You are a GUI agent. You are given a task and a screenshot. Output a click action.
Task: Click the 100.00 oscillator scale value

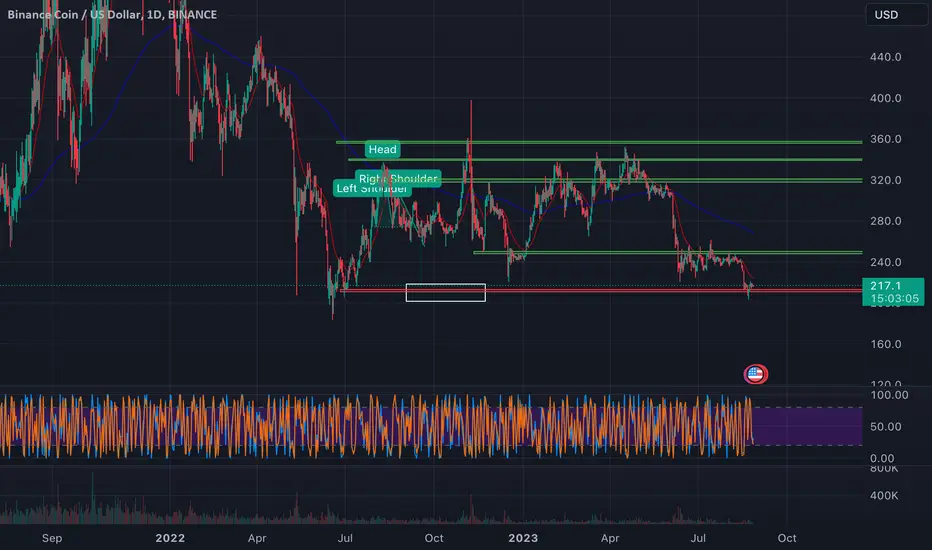pyautogui.click(x=889, y=395)
